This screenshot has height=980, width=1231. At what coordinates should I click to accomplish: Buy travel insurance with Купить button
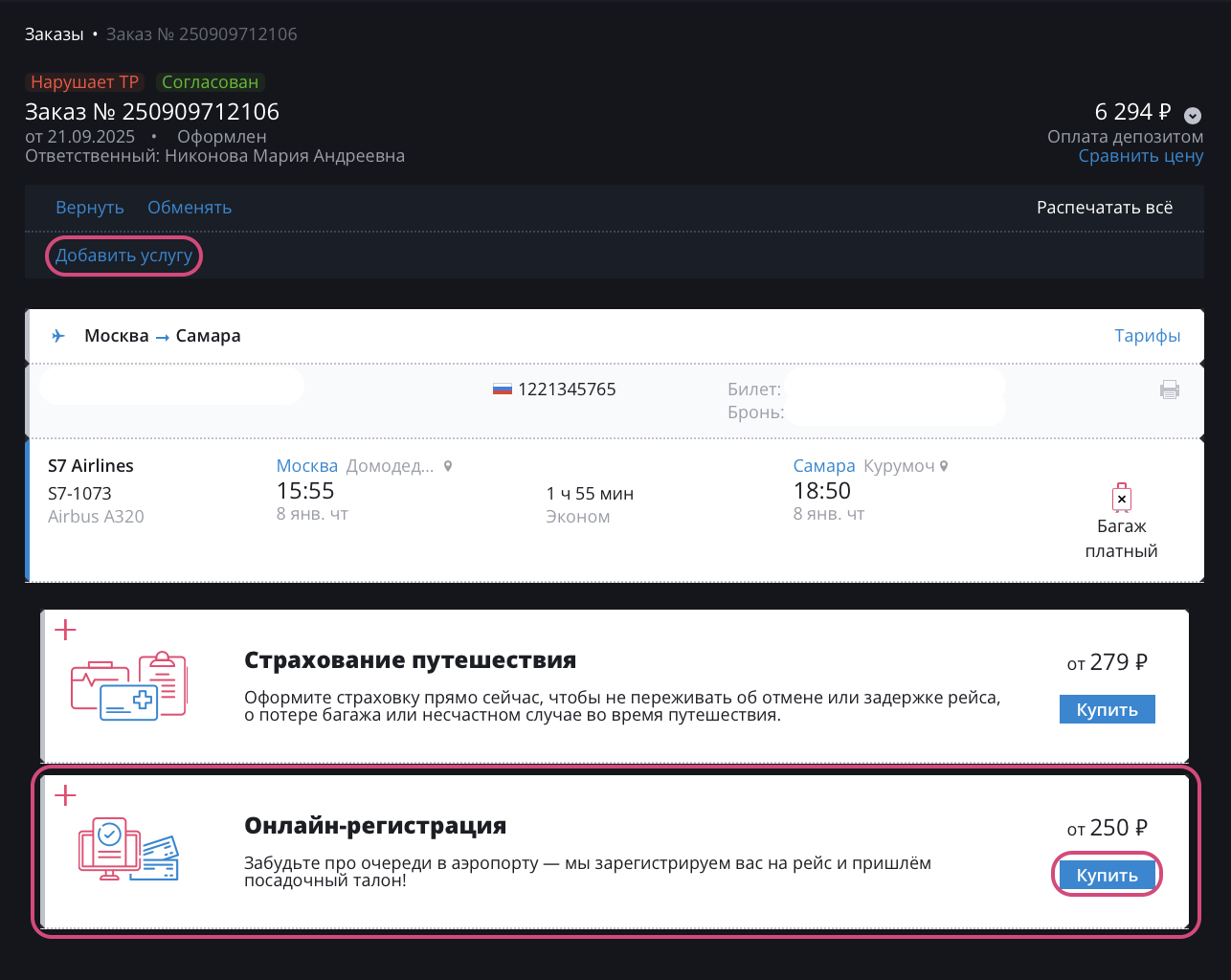pyautogui.click(x=1107, y=710)
